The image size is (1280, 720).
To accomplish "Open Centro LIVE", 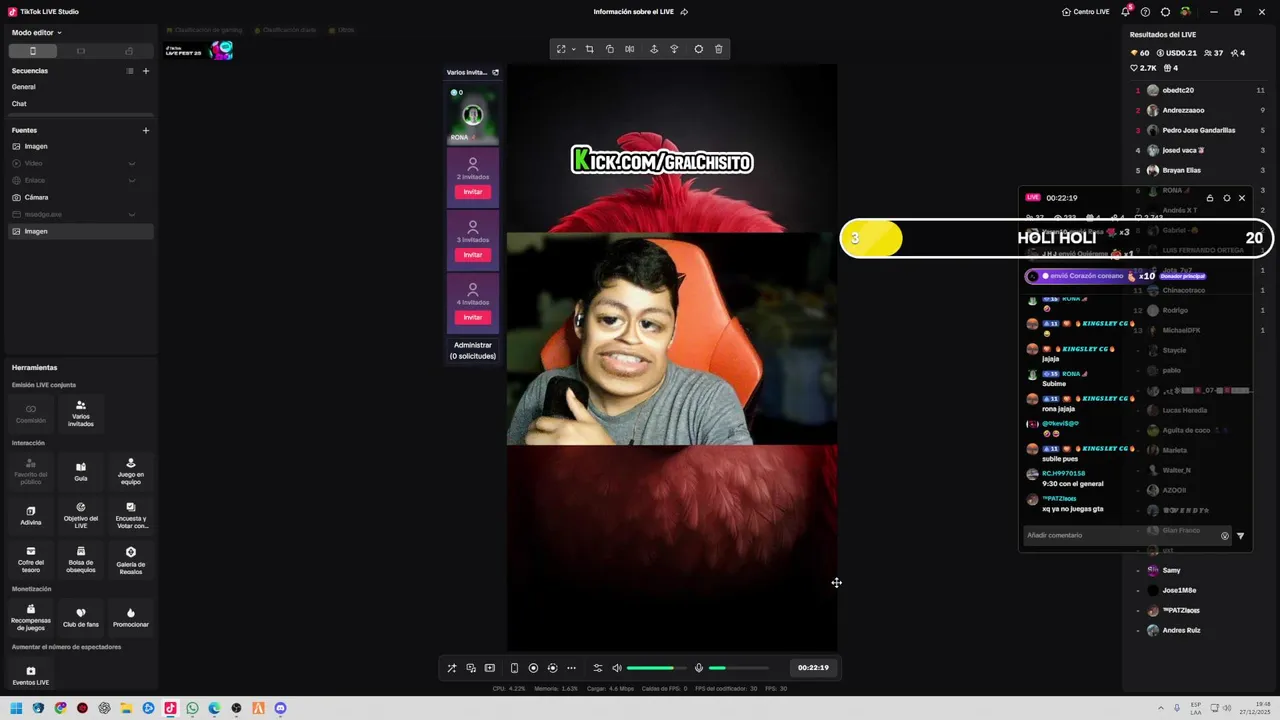I will coord(1086,12).
